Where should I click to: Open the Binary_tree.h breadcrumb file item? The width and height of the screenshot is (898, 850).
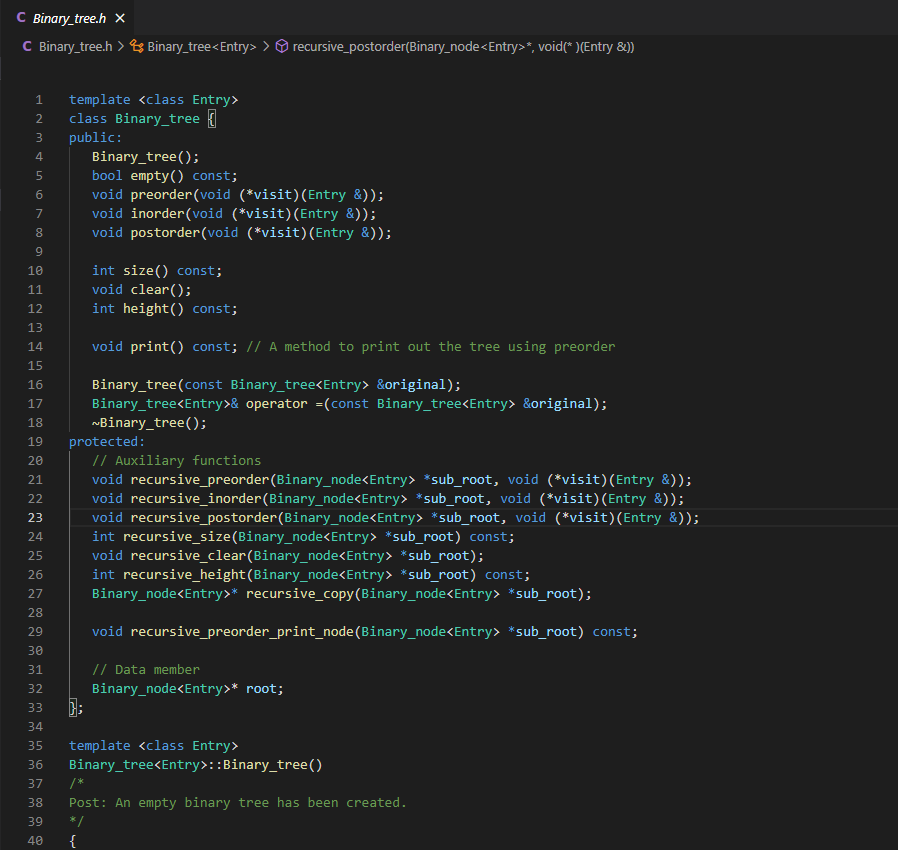click(x=74, y=46)
